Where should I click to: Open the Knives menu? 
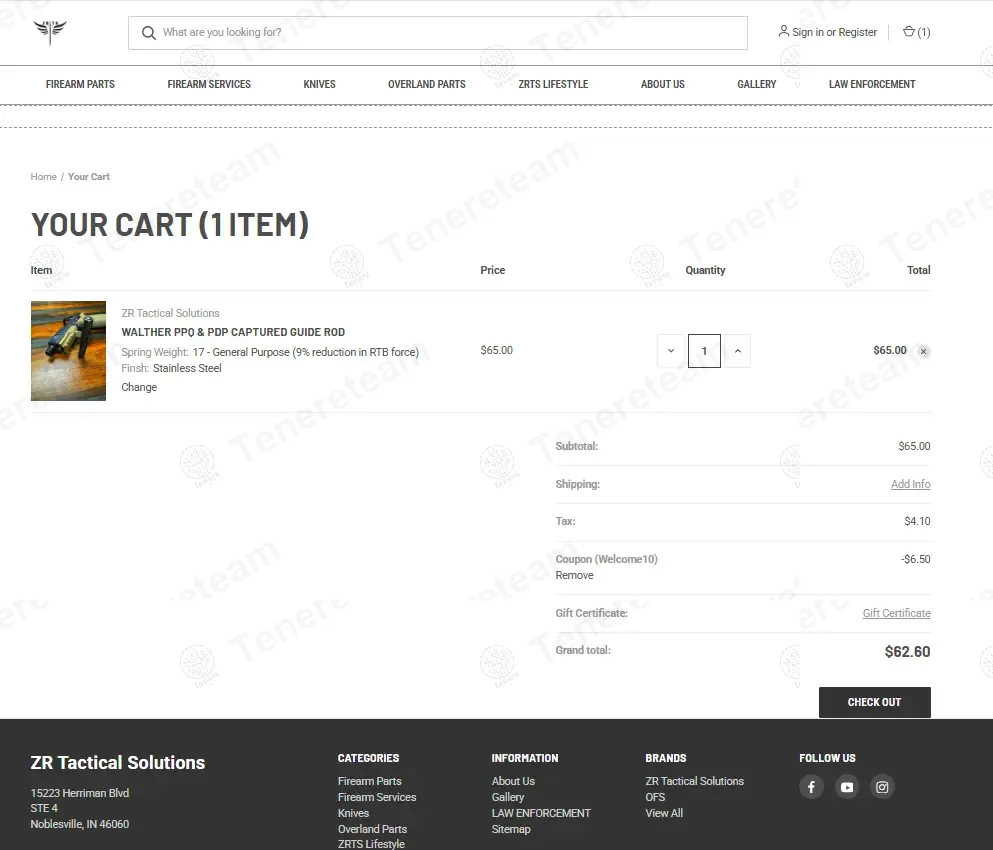319,84
